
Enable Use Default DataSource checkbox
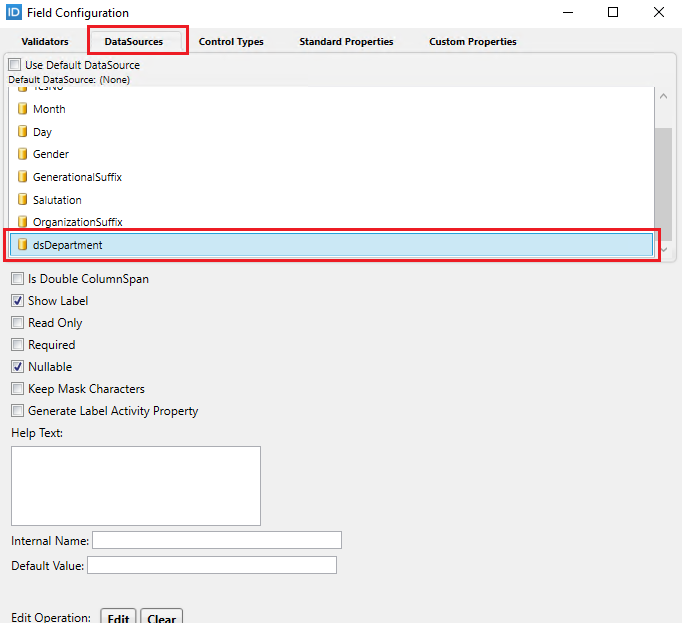[14, 65]
